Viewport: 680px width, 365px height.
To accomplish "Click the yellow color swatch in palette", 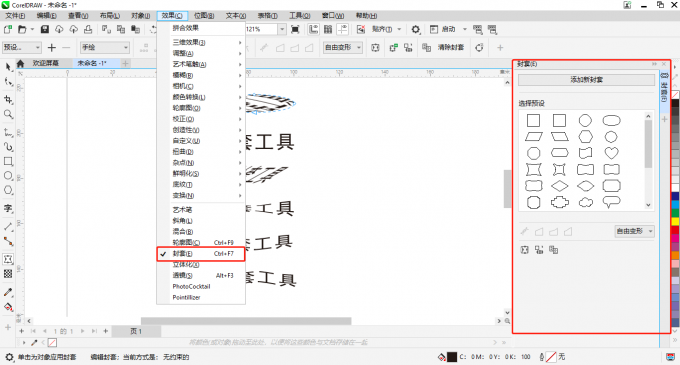I will (675, 222).
